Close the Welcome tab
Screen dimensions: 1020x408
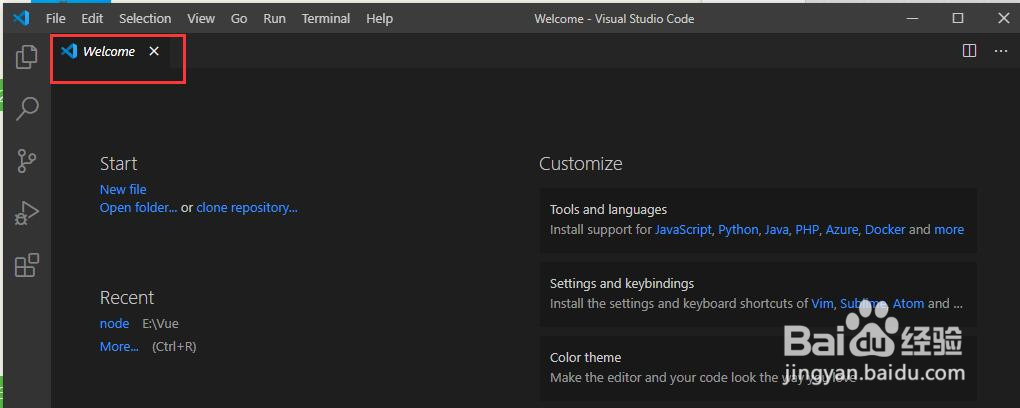154,51
